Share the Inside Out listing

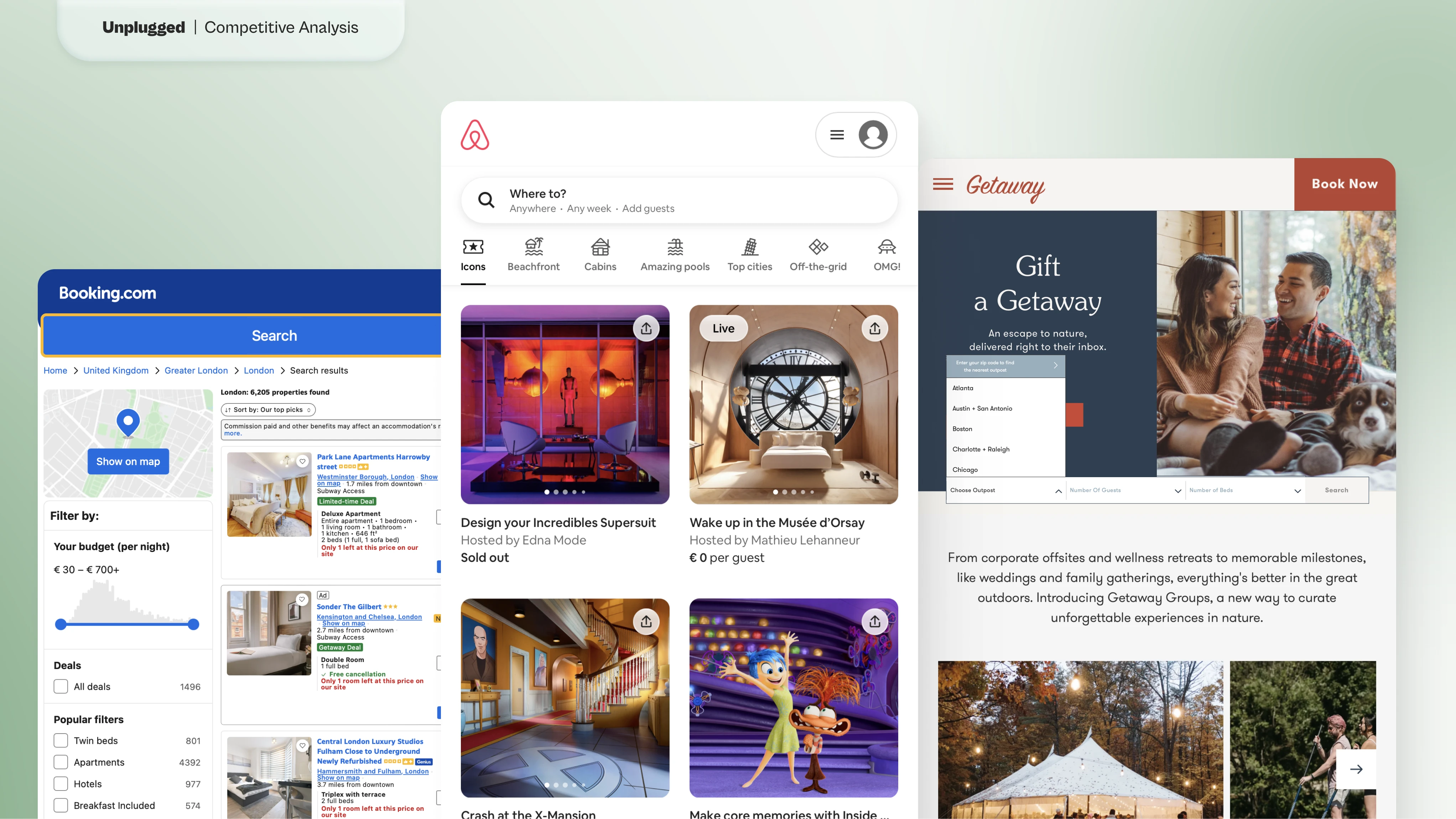[874, 622]
